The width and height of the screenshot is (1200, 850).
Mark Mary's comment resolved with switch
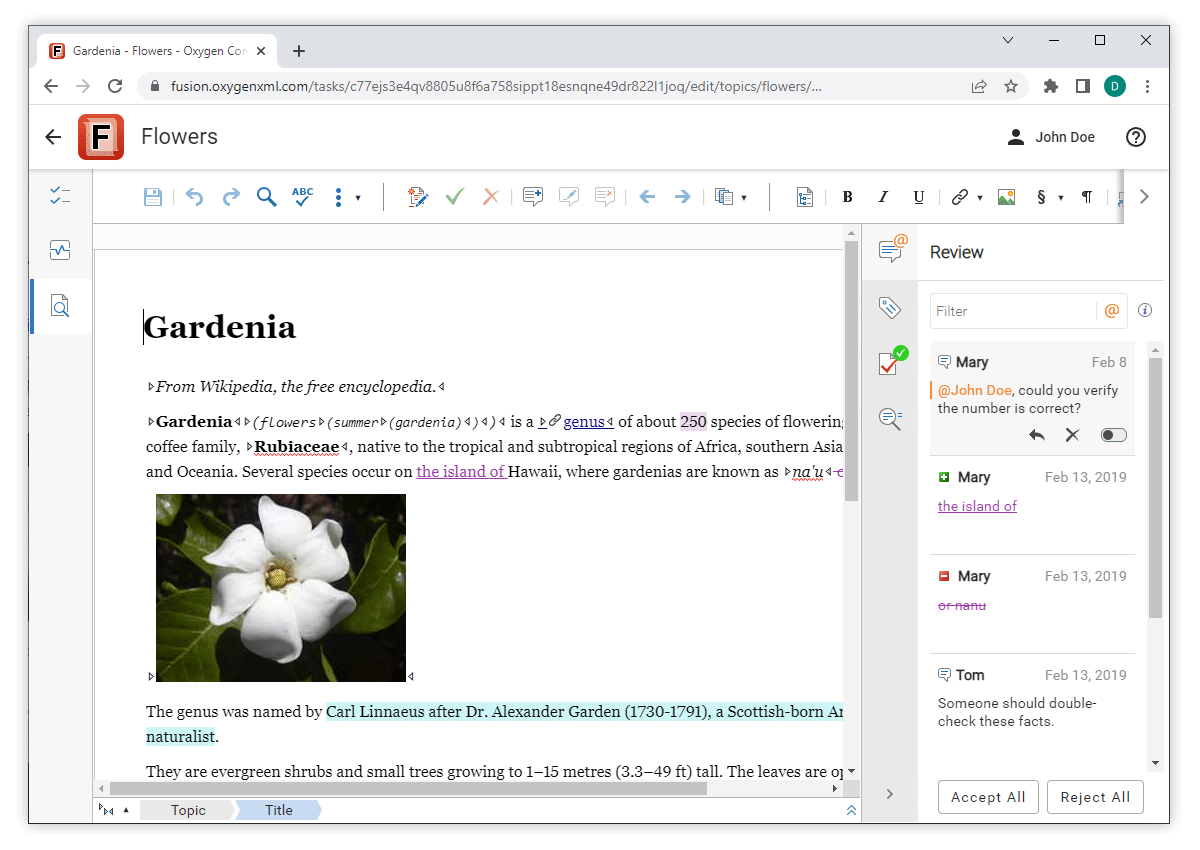1113,435
